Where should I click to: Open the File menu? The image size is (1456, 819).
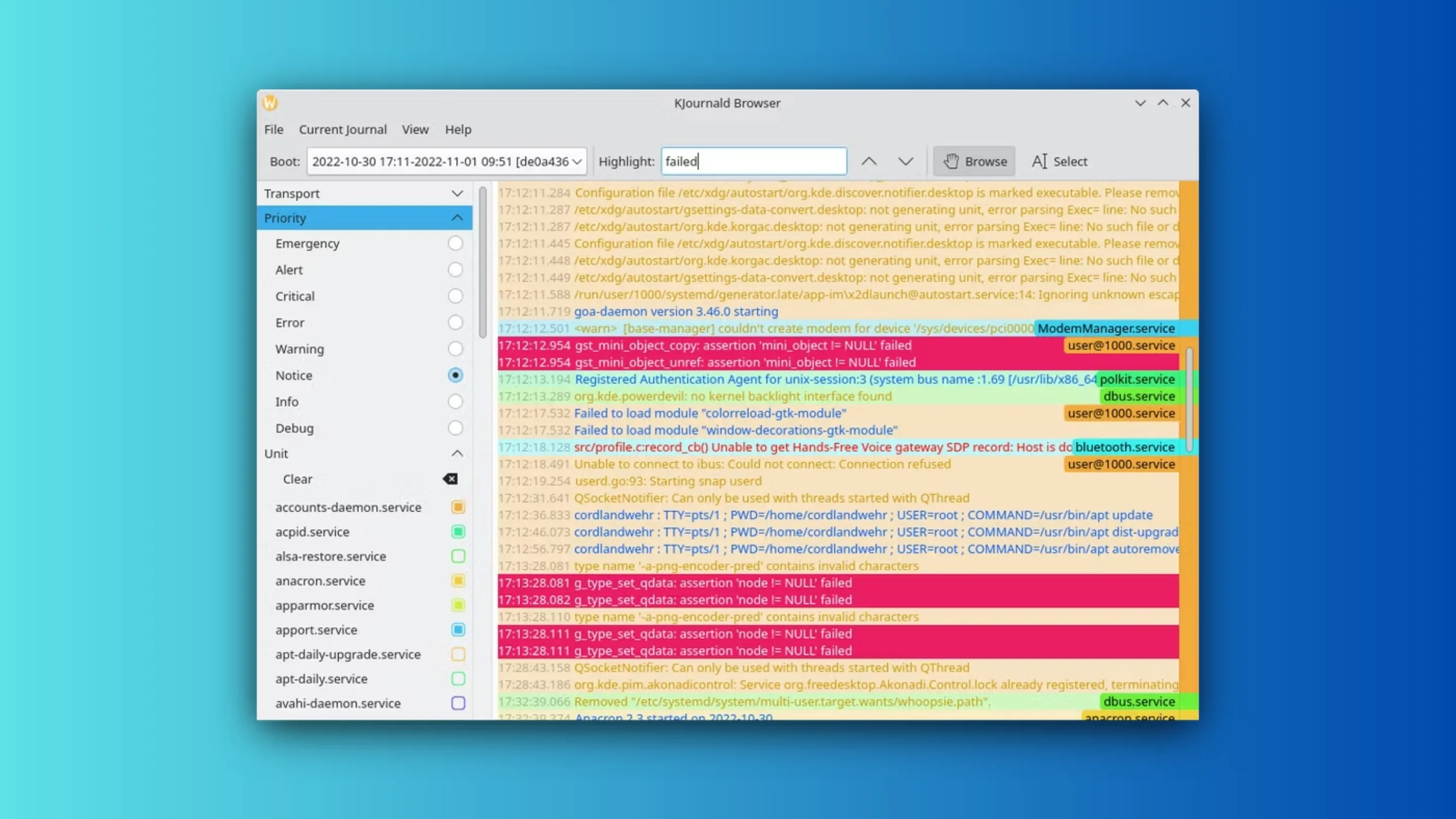click(274, 129)
